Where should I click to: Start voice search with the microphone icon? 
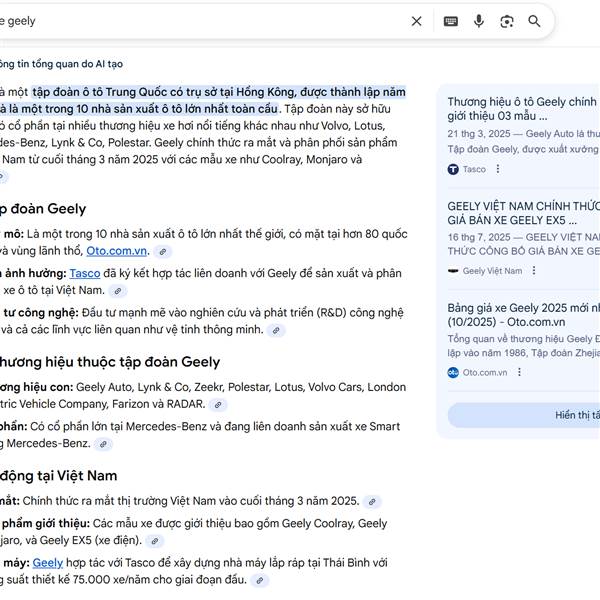[x=479, y=21]
